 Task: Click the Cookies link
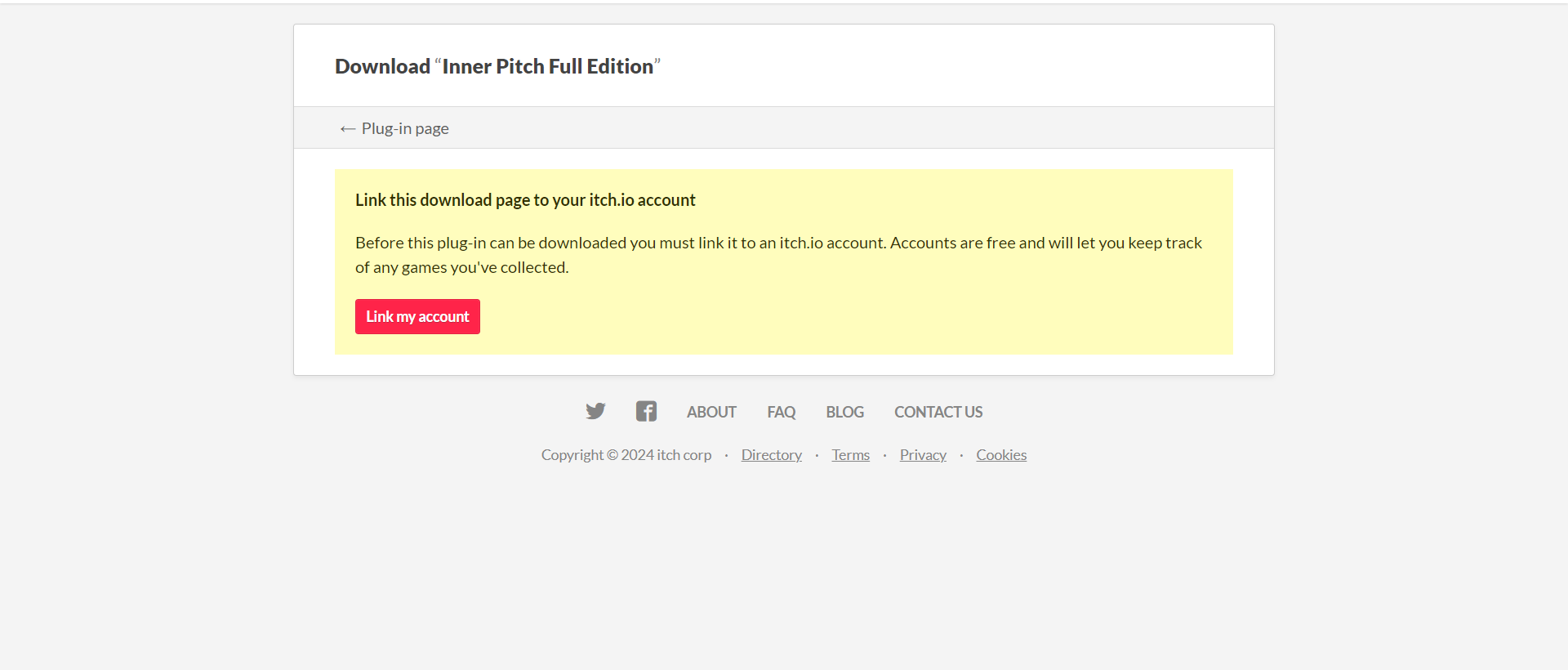(x=1001, y=455)
